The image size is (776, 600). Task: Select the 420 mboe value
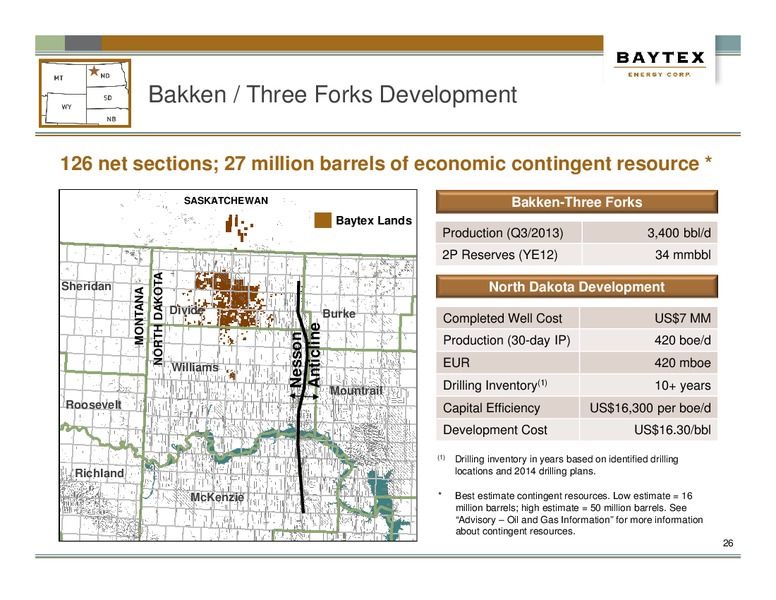click(682, 363)
